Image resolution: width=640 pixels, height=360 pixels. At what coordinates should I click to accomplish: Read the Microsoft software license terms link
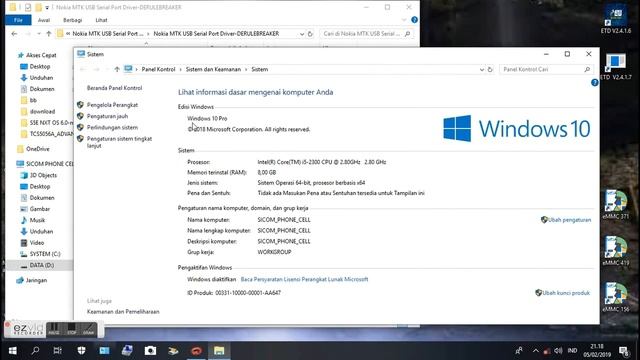click(304, 279)
